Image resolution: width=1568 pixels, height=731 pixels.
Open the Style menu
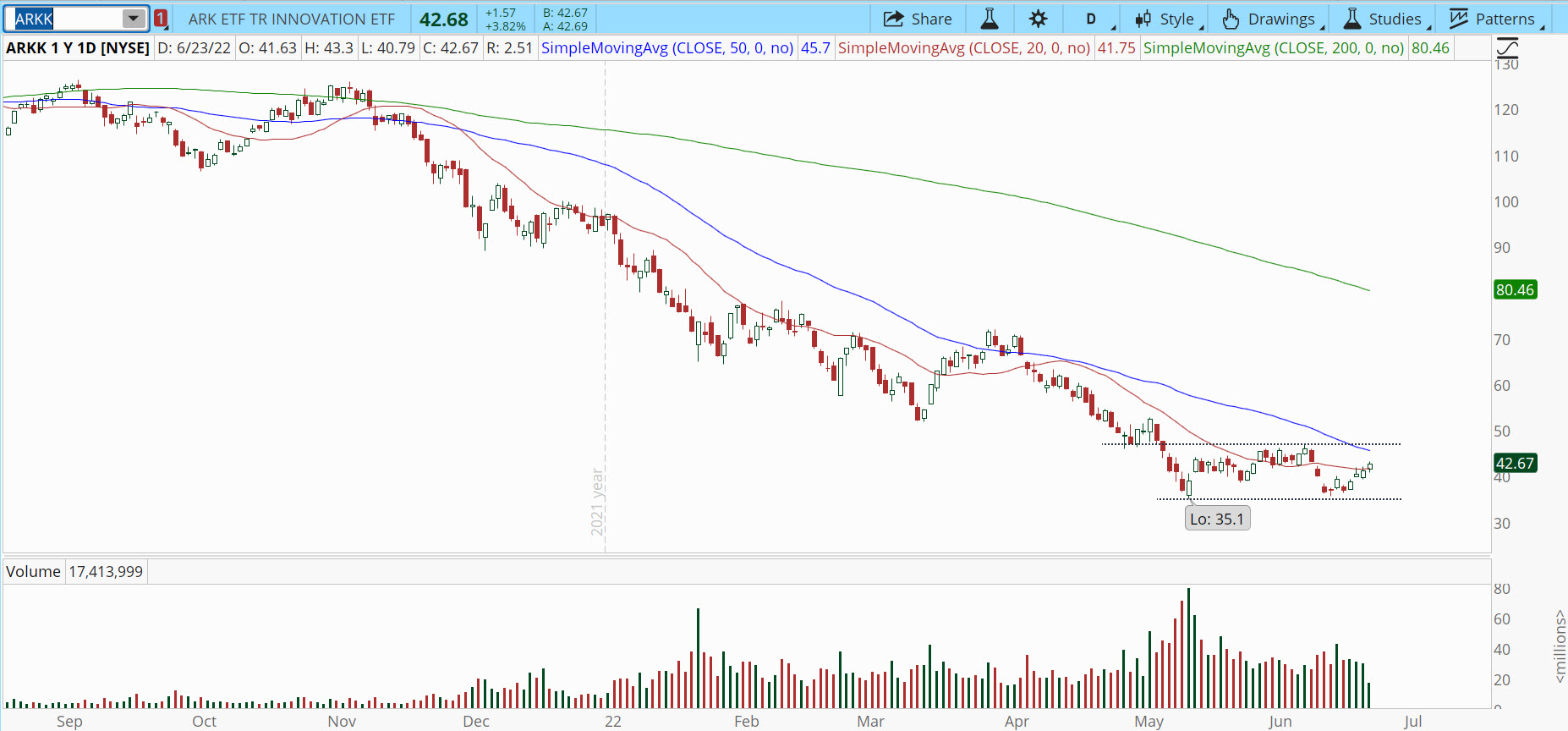click(1165, 19)
